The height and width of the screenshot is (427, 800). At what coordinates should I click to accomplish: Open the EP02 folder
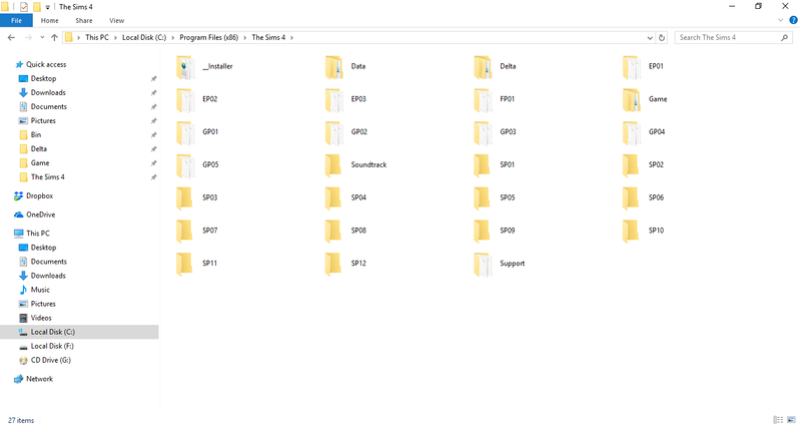point(197,99)
